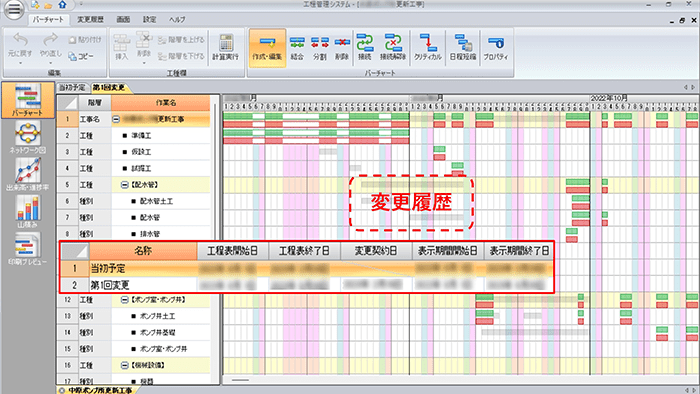Click the 接続 connect bars icon
The width and height of the screenshot is (700, 394).
click(x=364, y=48)
